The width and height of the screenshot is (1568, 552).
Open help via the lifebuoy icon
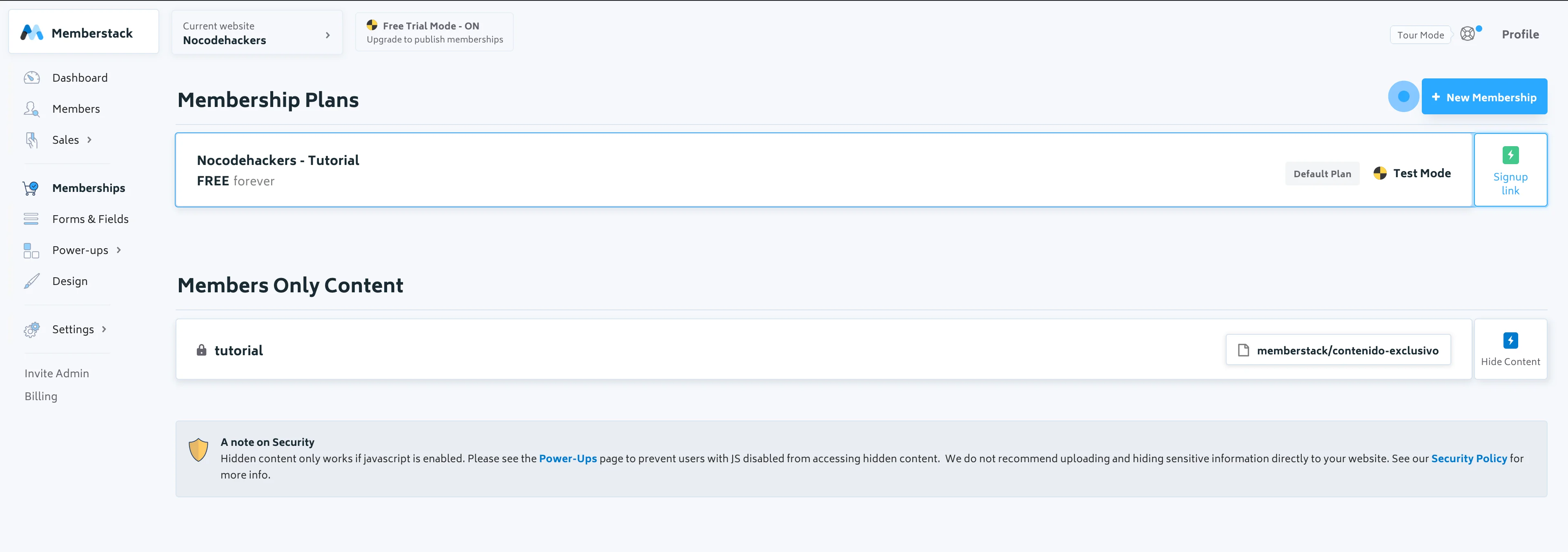(x=1468, y=34)
